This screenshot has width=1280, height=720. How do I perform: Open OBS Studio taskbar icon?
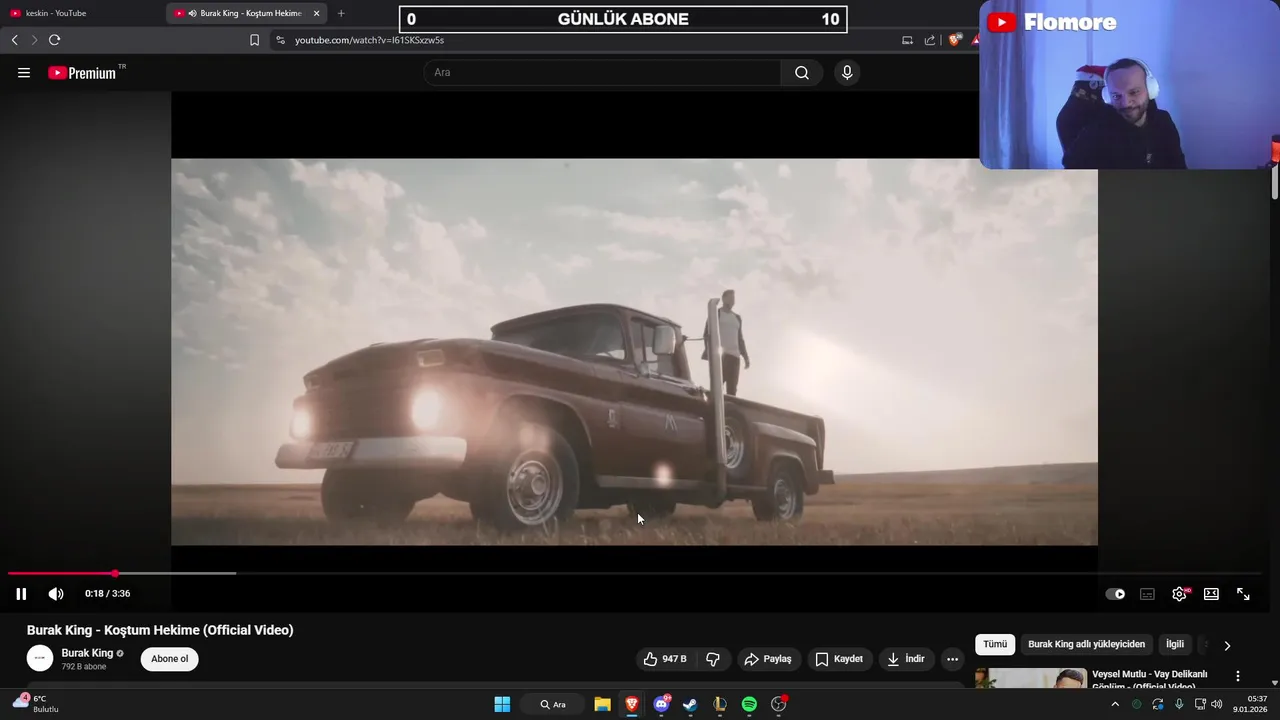(779, 704)
